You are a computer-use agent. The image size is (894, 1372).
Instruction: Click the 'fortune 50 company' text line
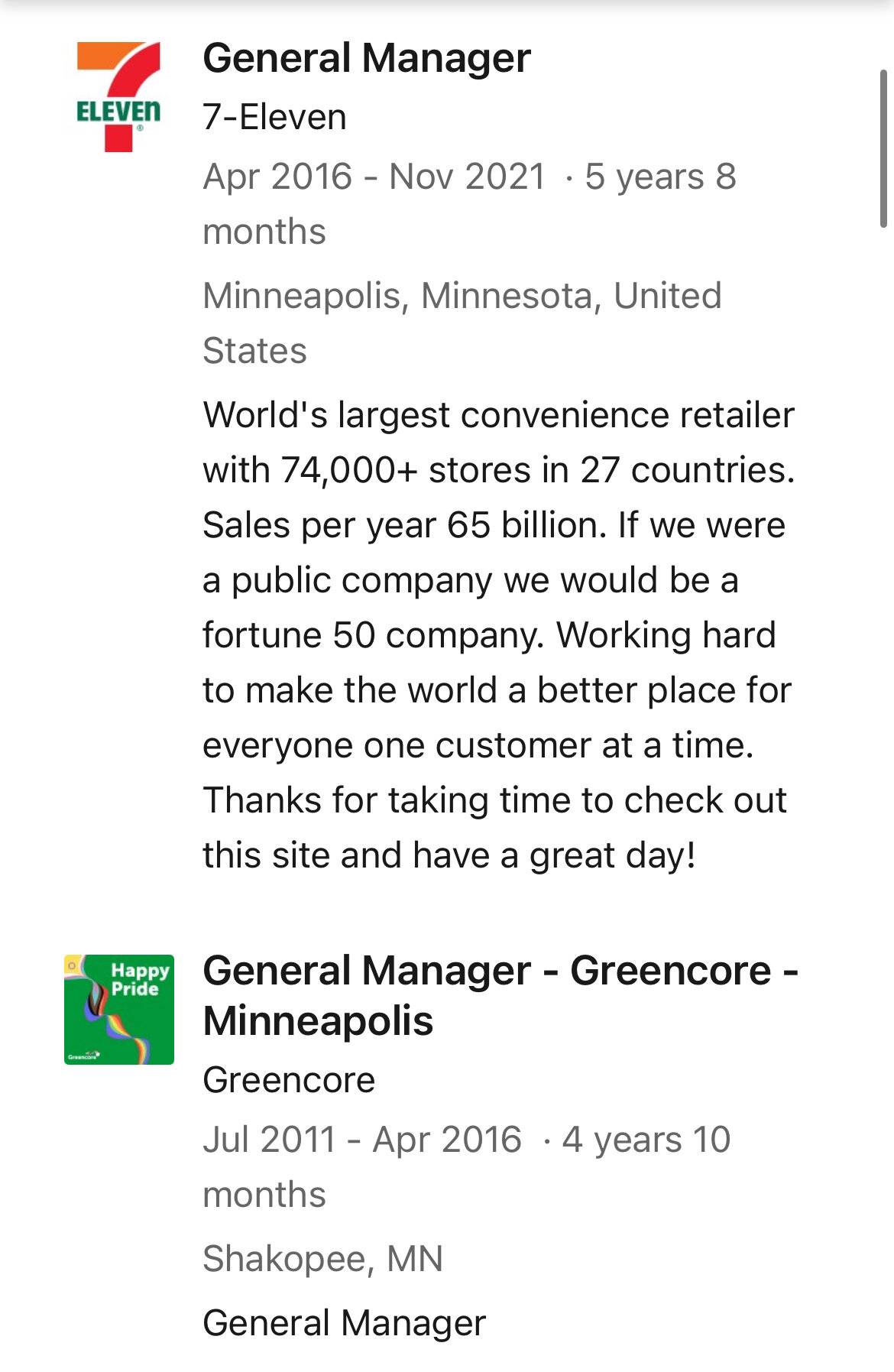point(372,635)
